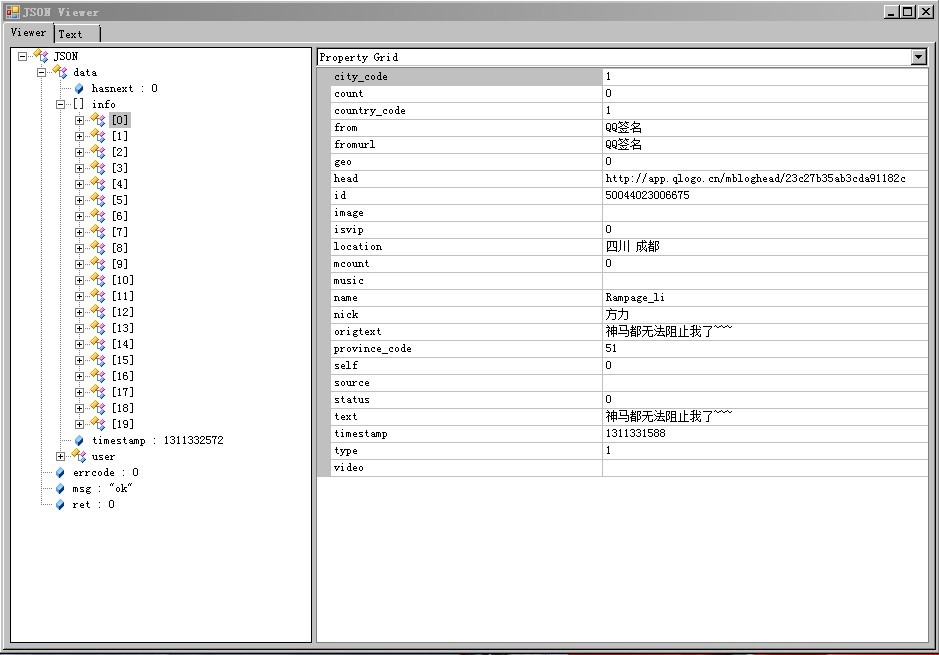Click the province_code value 51

pyautogui.click(x=611, y=348)
